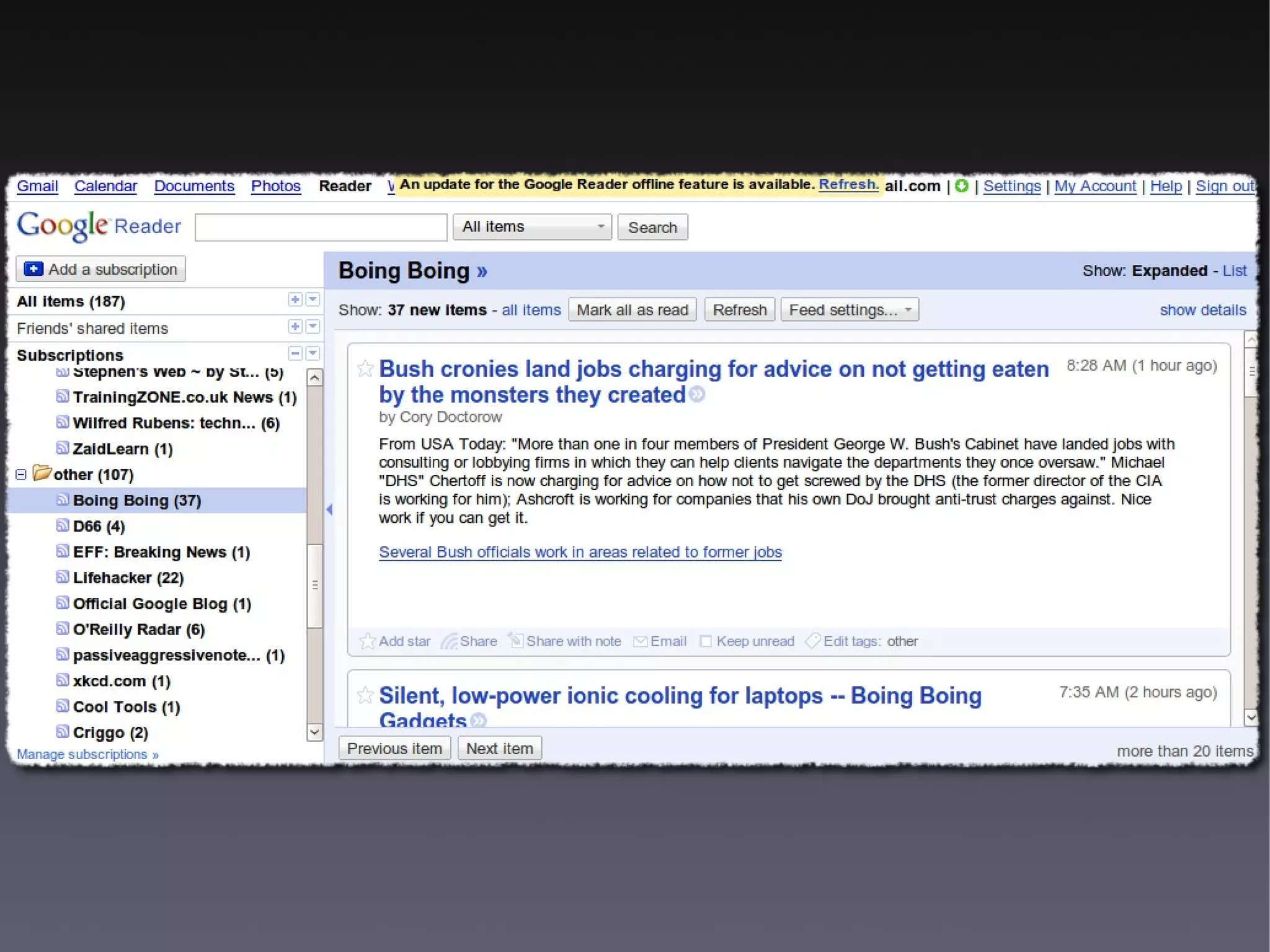Focus the Google Reader search field
The image size is (1270, 952).
[321, 227]
